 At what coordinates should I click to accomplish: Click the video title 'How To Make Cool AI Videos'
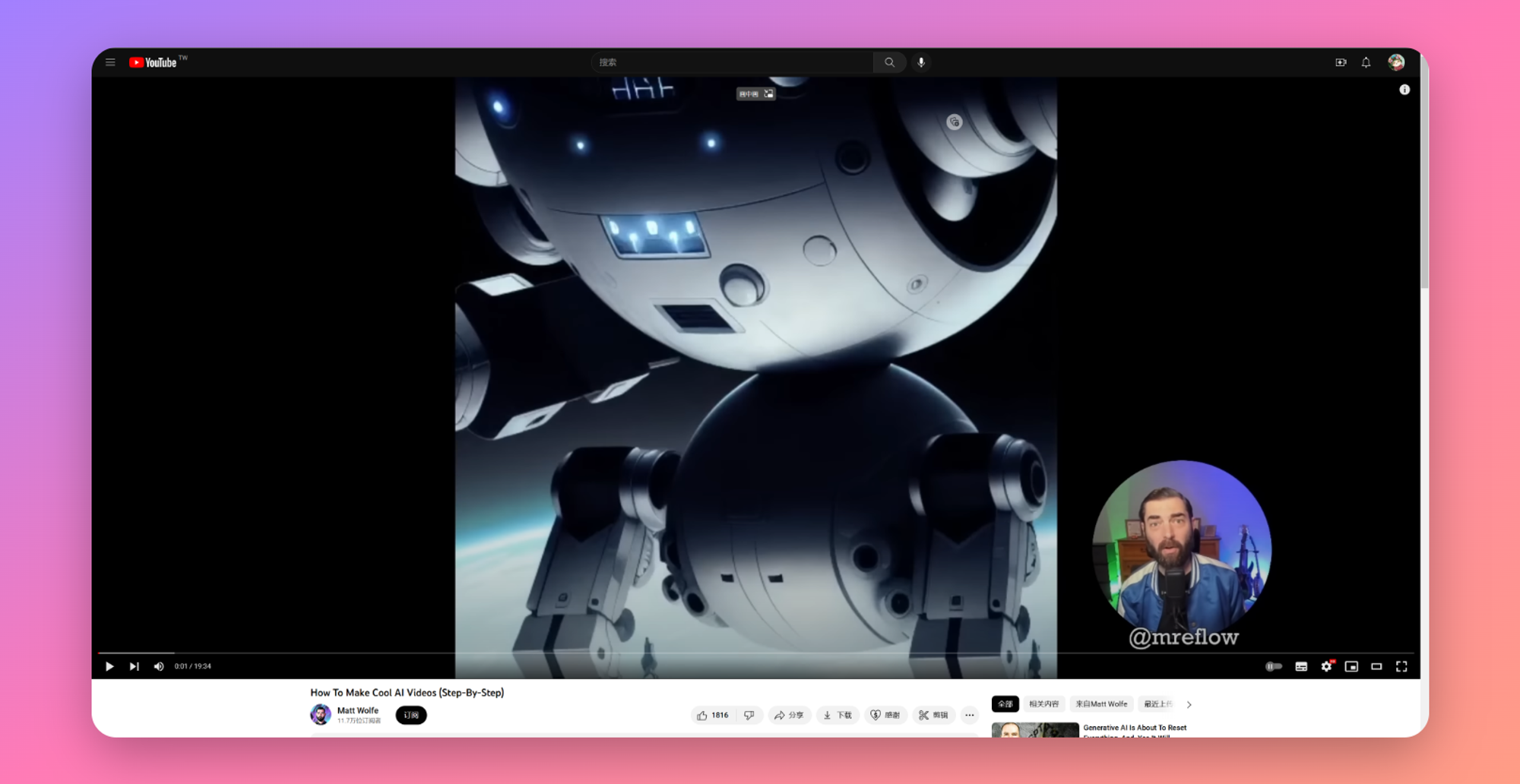coord(407,692)
